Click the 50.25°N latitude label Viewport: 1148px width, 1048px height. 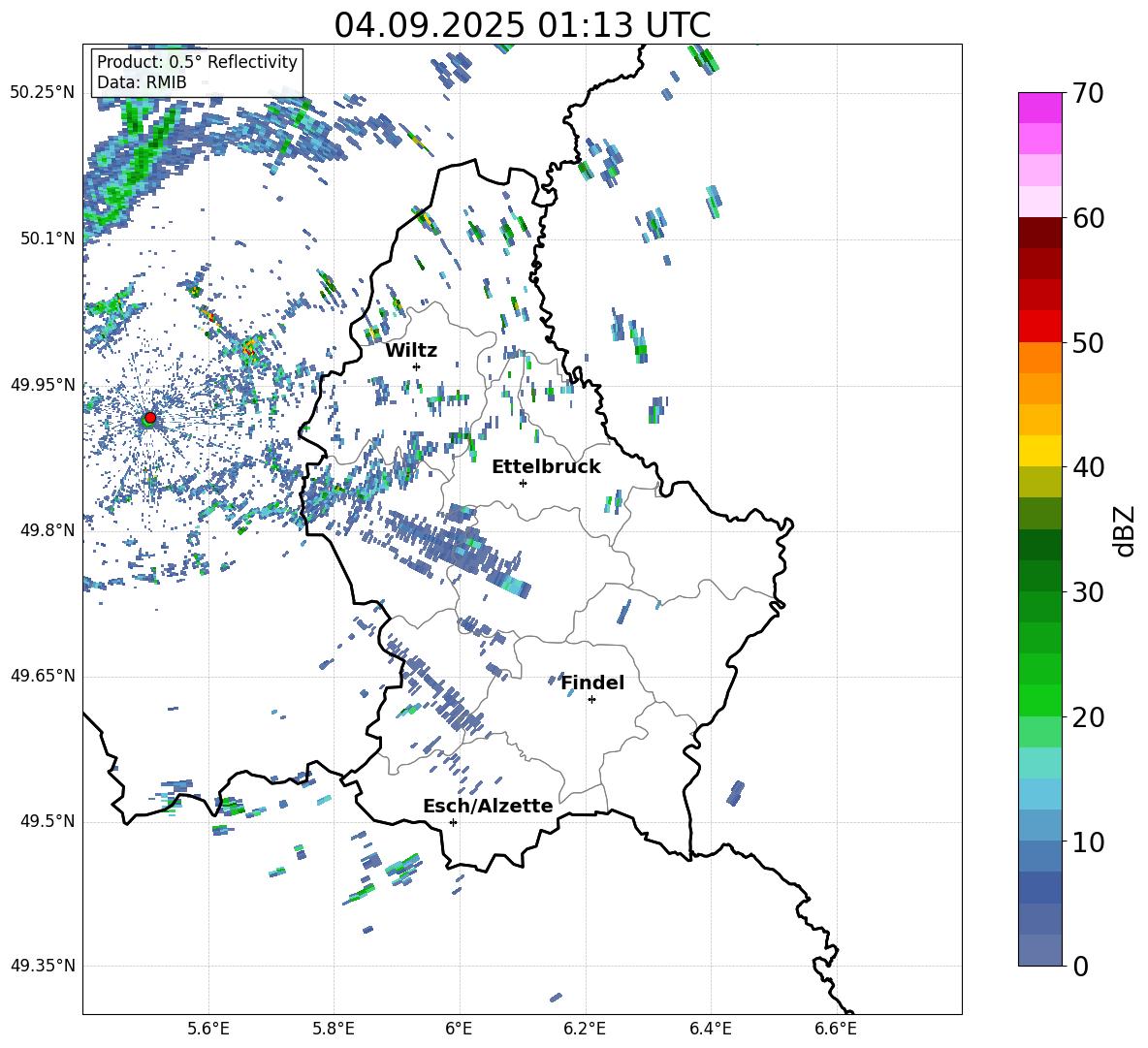pos(42,93)
